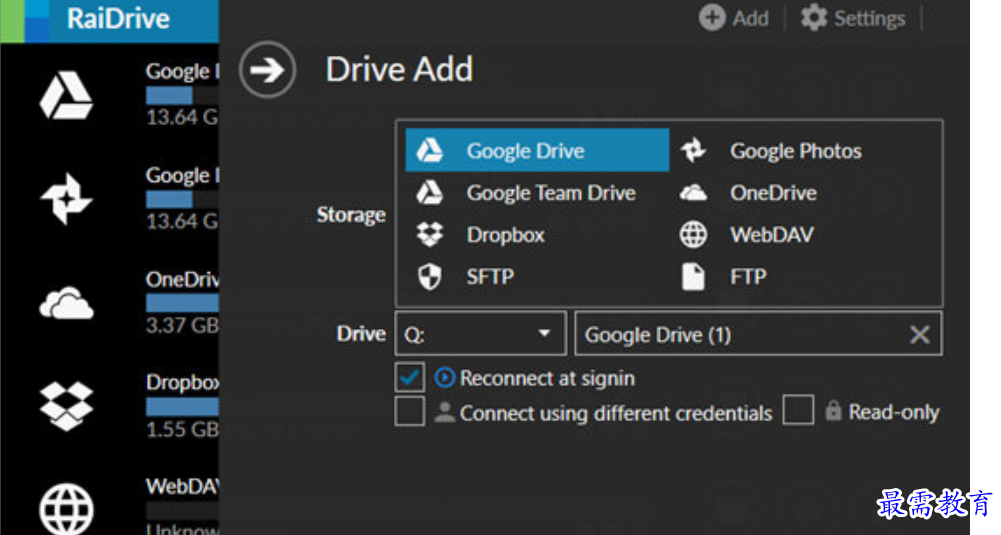Click WebDAV globe icon in storage list
Viewport: 1001px width, 535px height.
click(693, 235)
